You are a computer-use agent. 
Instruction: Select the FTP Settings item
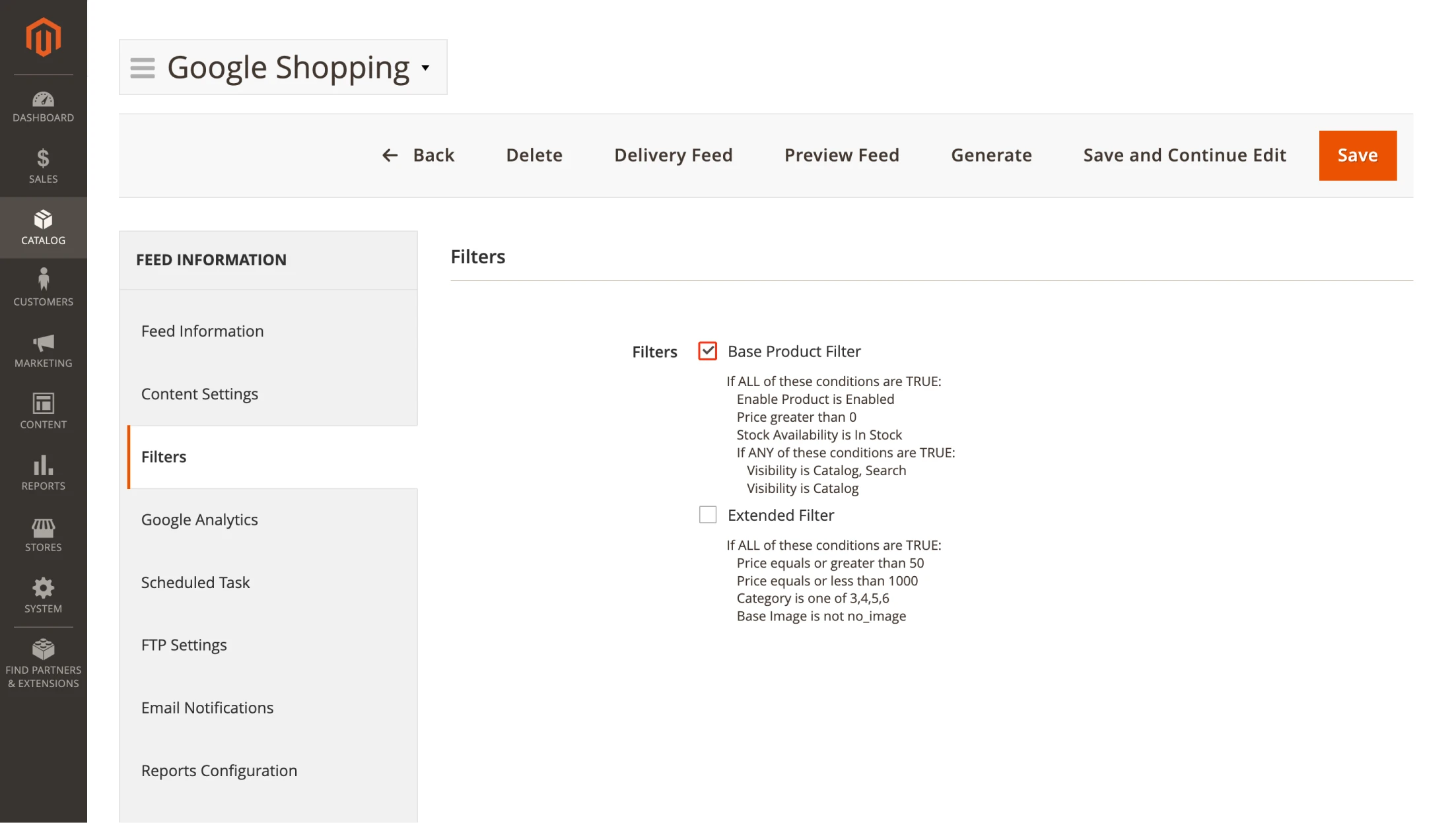point(184,645)
